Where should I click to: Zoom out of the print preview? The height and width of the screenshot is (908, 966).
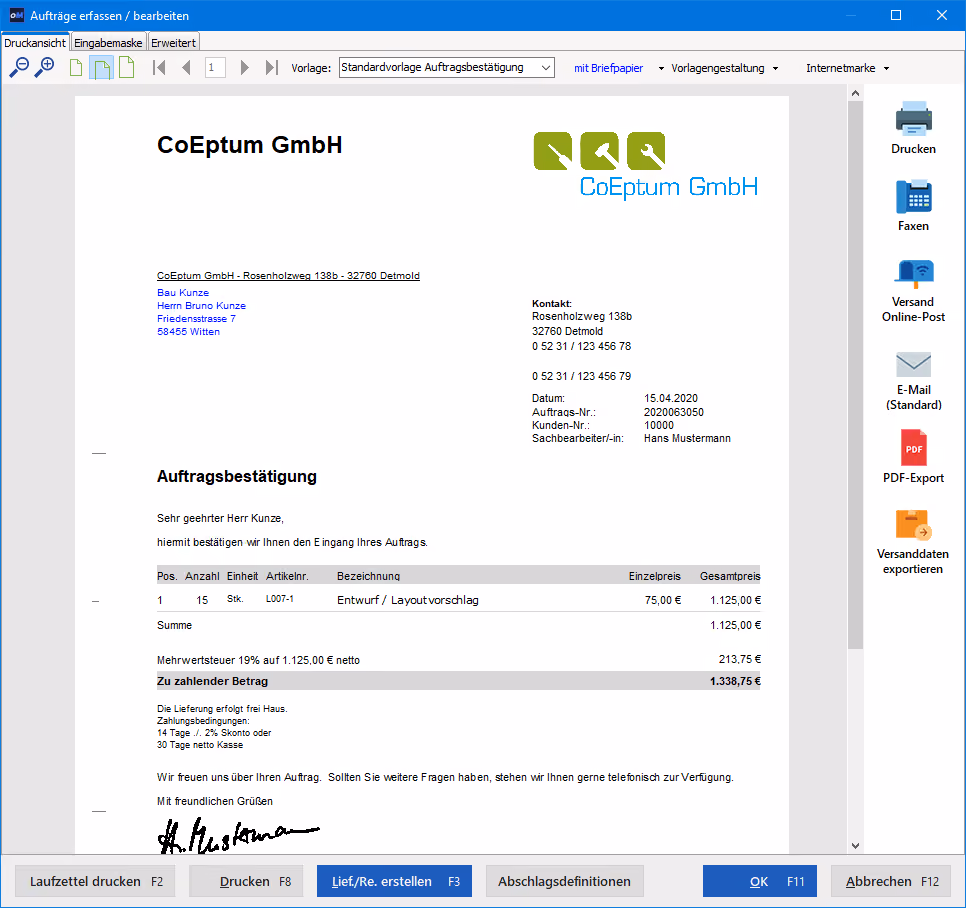point(19,67)
